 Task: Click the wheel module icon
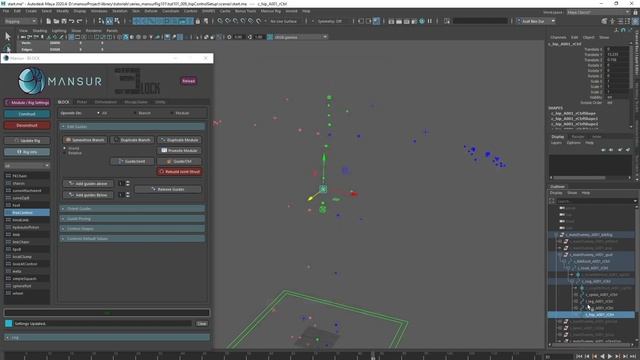point(8,293)
